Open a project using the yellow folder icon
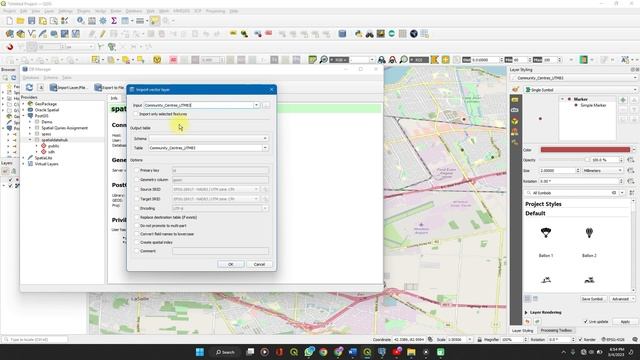The width and height of the screenshot is (640, 360). coord(20,20)
